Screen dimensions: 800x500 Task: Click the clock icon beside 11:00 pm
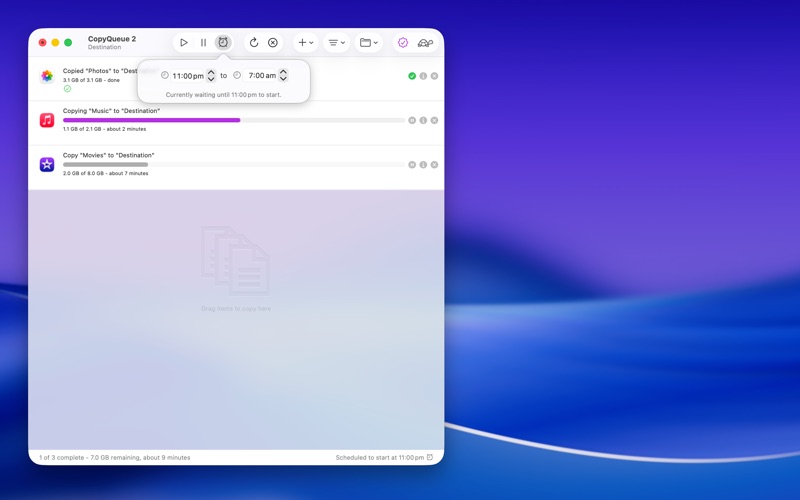pyautogui.click(x=165, y=75)
